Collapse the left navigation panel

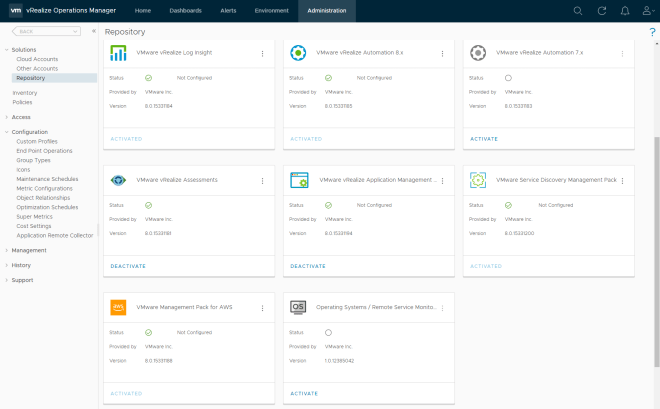point(94,31)
